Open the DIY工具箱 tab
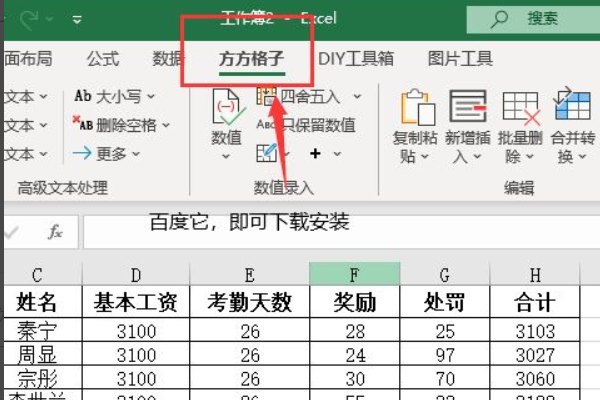 point(356,59)
